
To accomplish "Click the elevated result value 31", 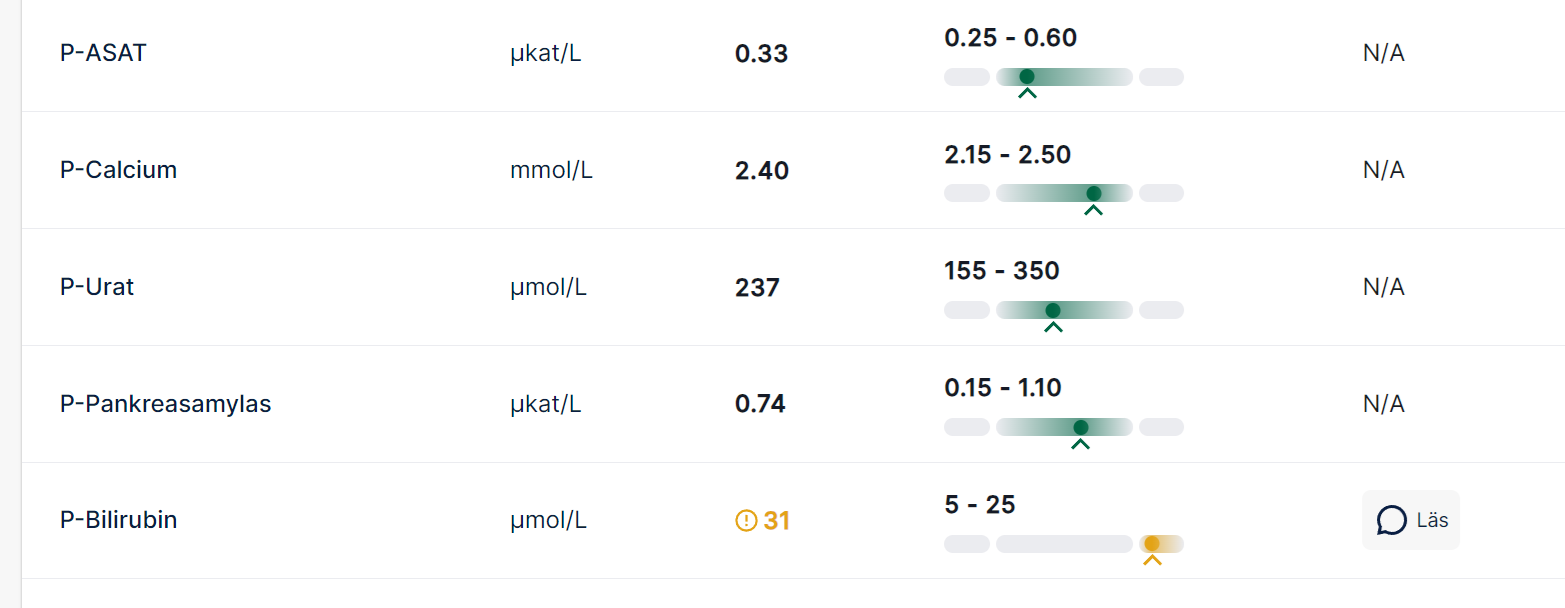I will (777, 521).
